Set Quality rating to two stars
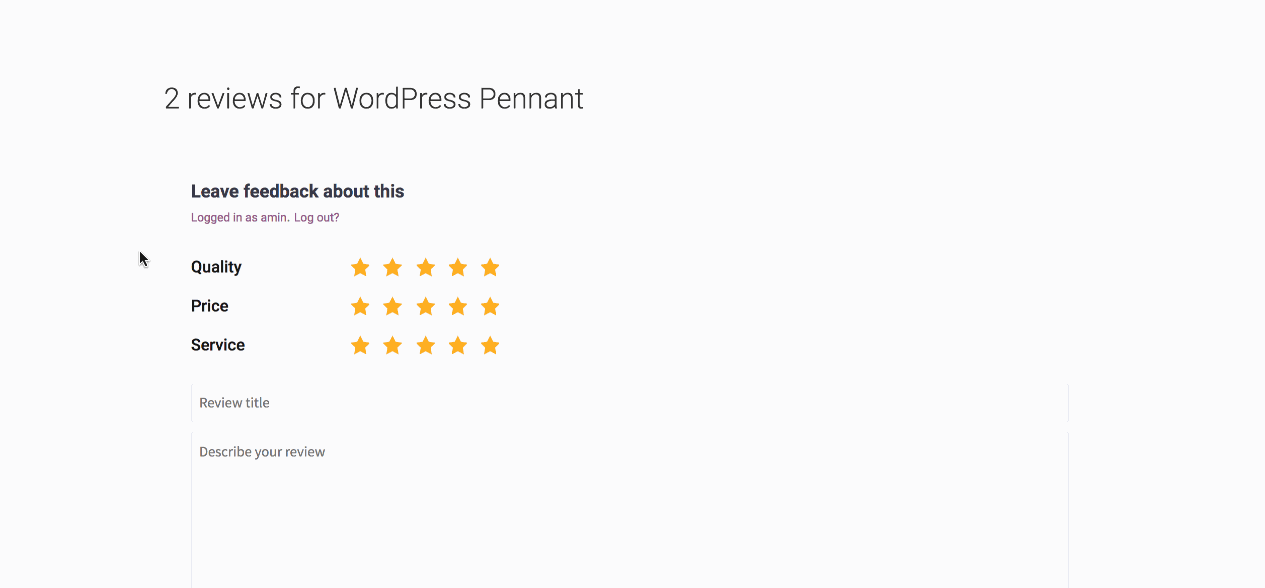Screen dimensions: 1265x588 393,267
